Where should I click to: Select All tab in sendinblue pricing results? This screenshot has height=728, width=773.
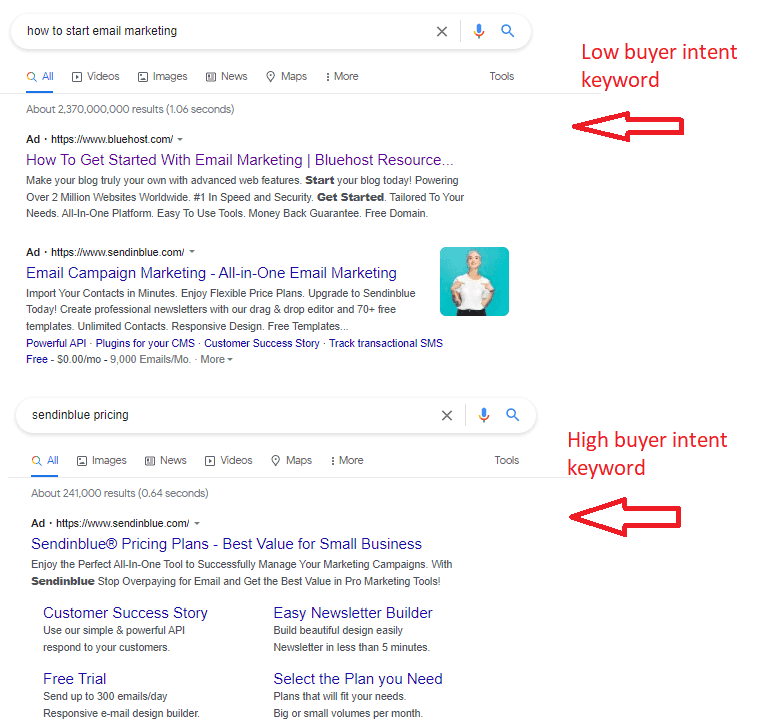[45, 460]
